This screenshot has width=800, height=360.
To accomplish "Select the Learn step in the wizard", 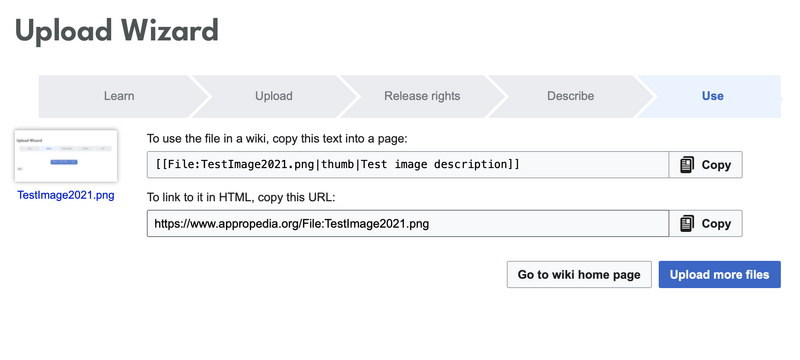I will point(119,96).
